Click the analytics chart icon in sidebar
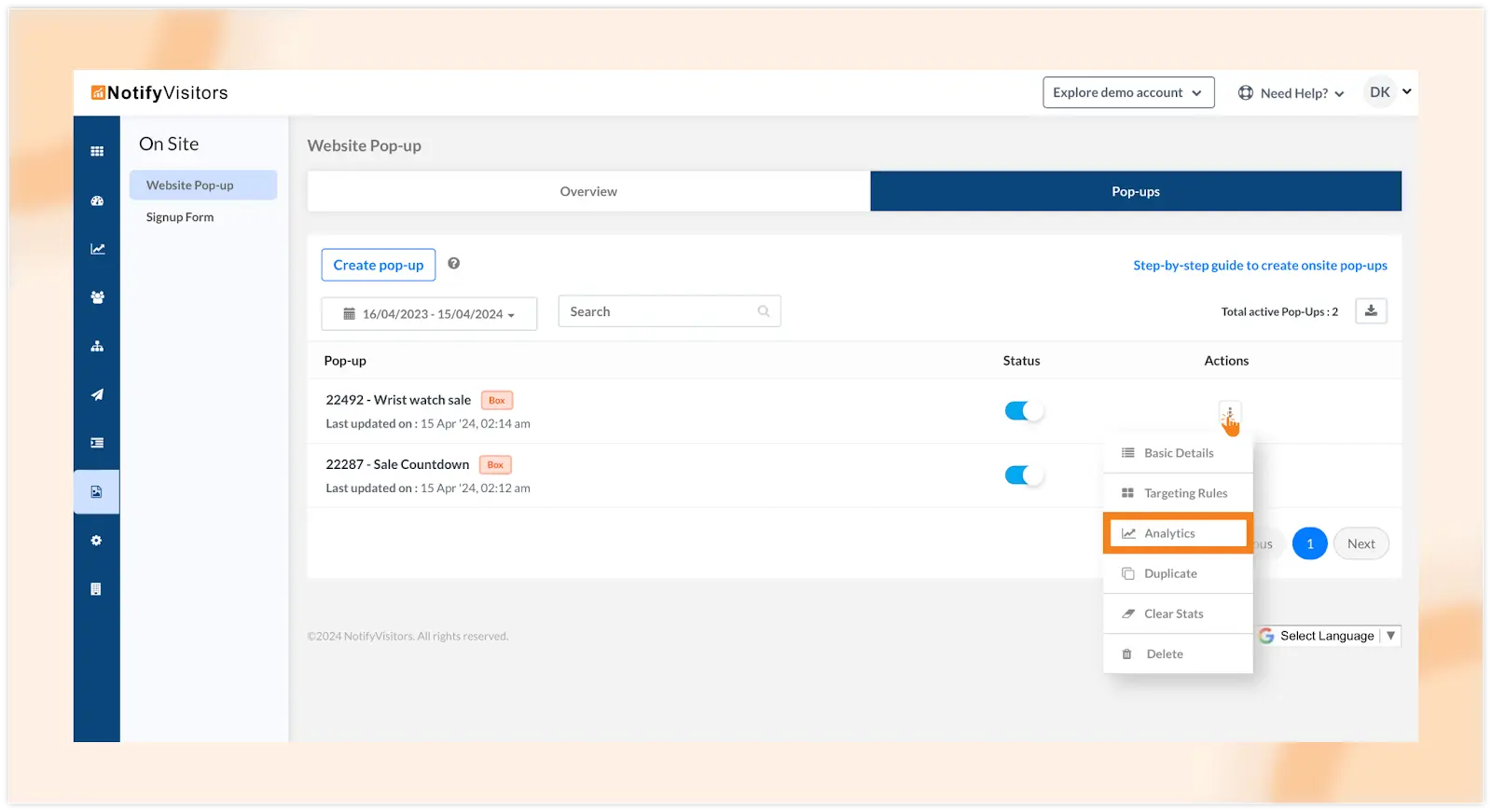Screen dimensions: 1492x812 click(x=97, y=249)
